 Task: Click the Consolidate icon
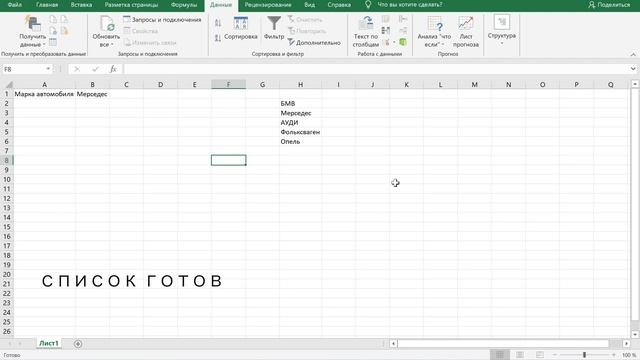tap(403, 19)
